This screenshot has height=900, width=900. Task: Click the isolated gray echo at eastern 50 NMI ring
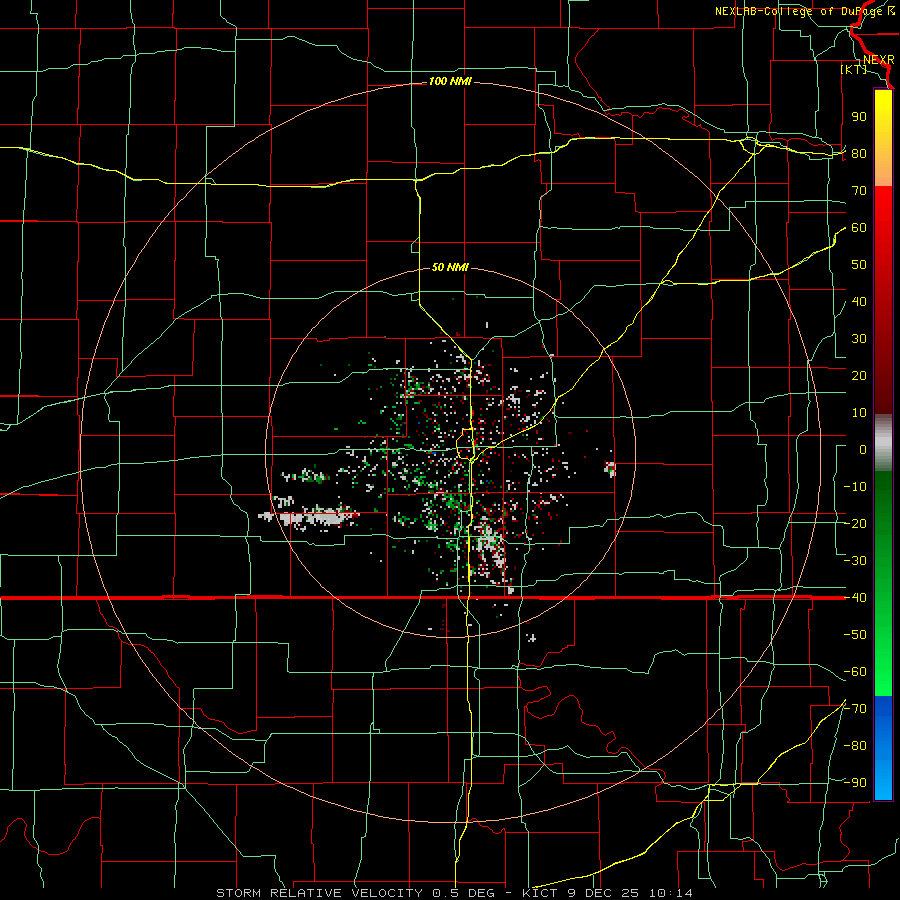pyautogui.click(x=610, y=469)
